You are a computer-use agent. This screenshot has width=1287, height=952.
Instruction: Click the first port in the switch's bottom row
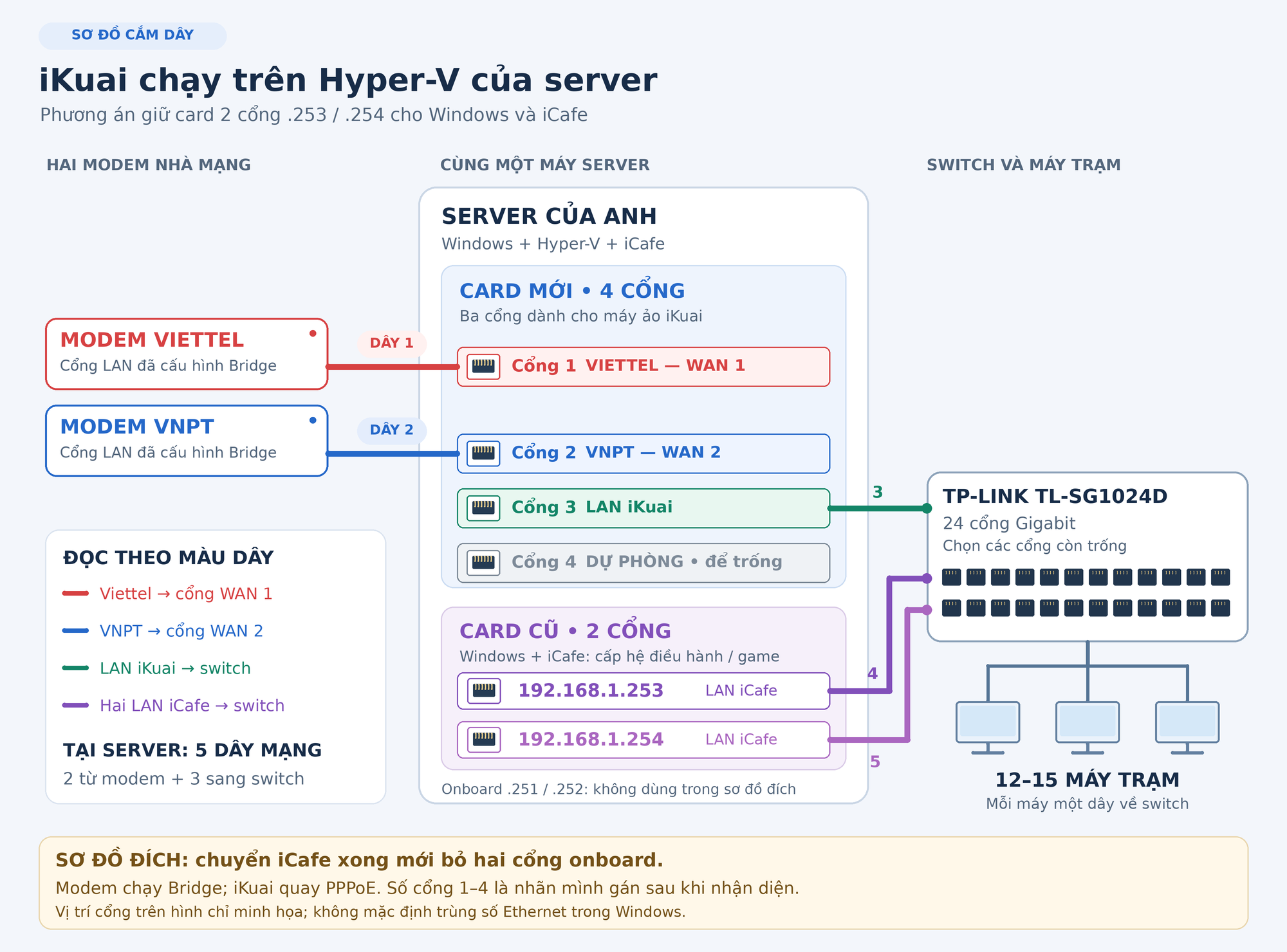pyautogui.click(x=952, y=608)
